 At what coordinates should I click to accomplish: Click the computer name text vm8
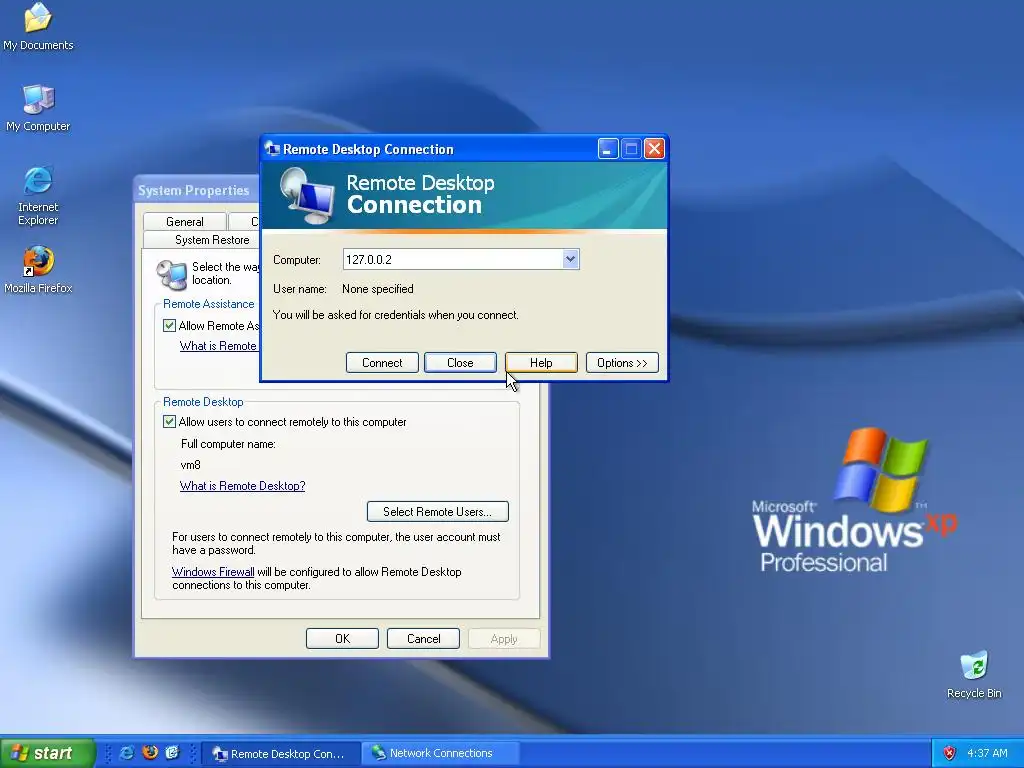[x=191, y=465]
